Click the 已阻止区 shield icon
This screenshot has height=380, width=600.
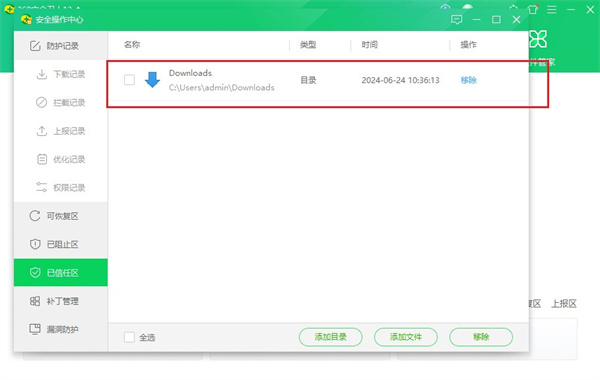click(35, 244)
